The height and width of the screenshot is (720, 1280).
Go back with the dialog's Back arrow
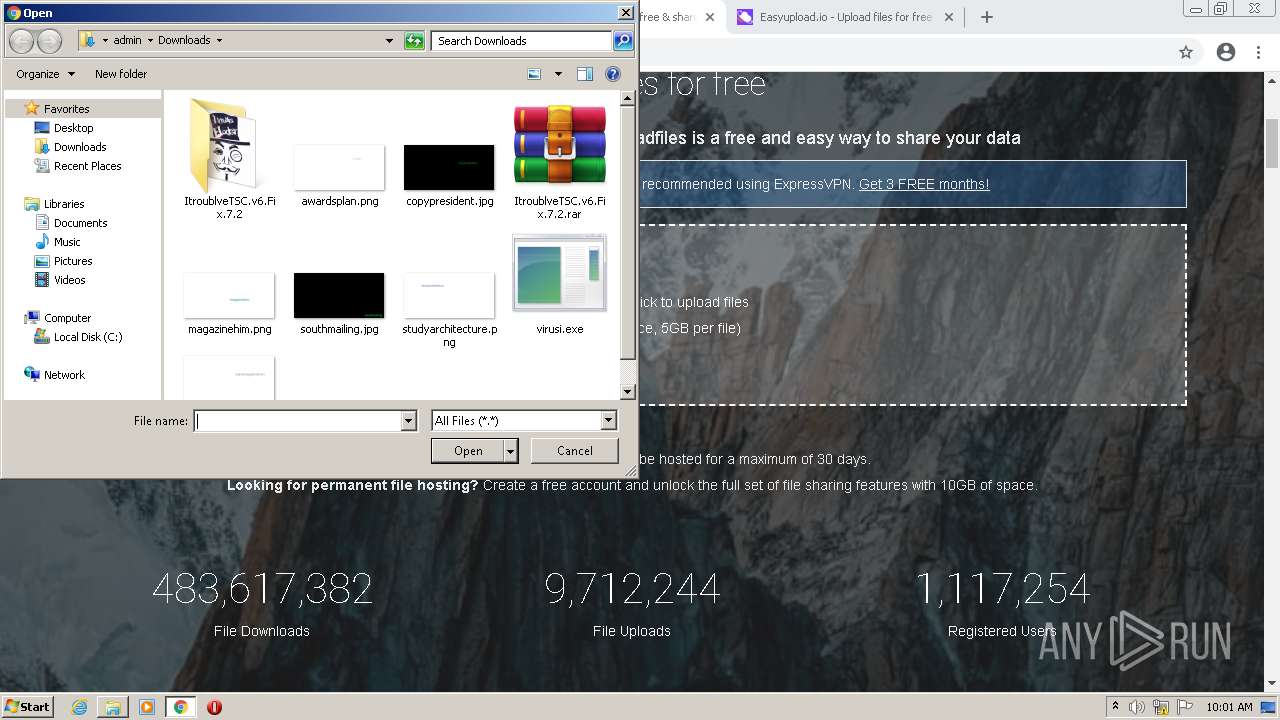(x=21, y=41)
